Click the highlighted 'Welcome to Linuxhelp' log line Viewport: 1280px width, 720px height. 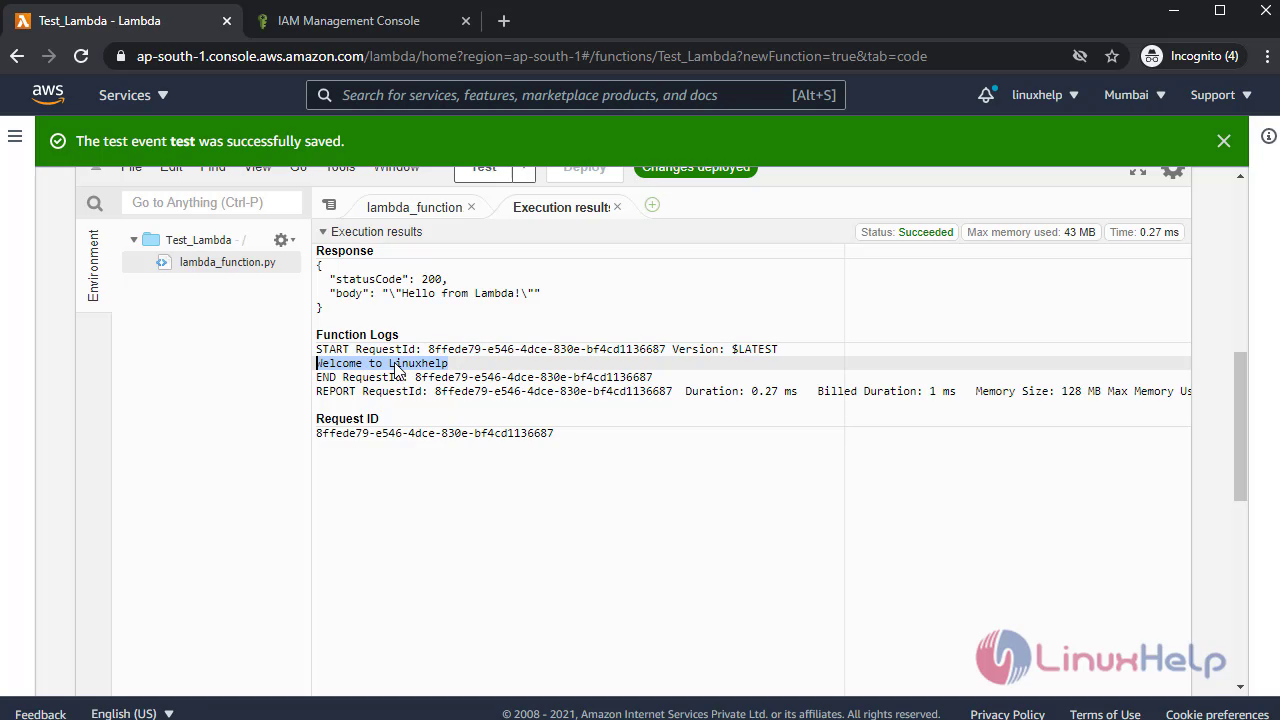[382, 363]
